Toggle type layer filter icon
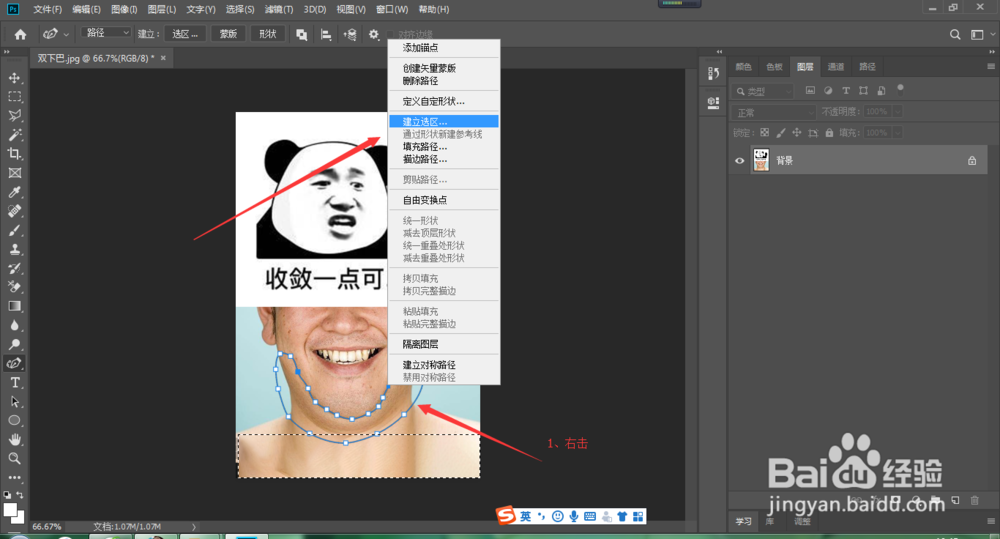 (846, 91)
